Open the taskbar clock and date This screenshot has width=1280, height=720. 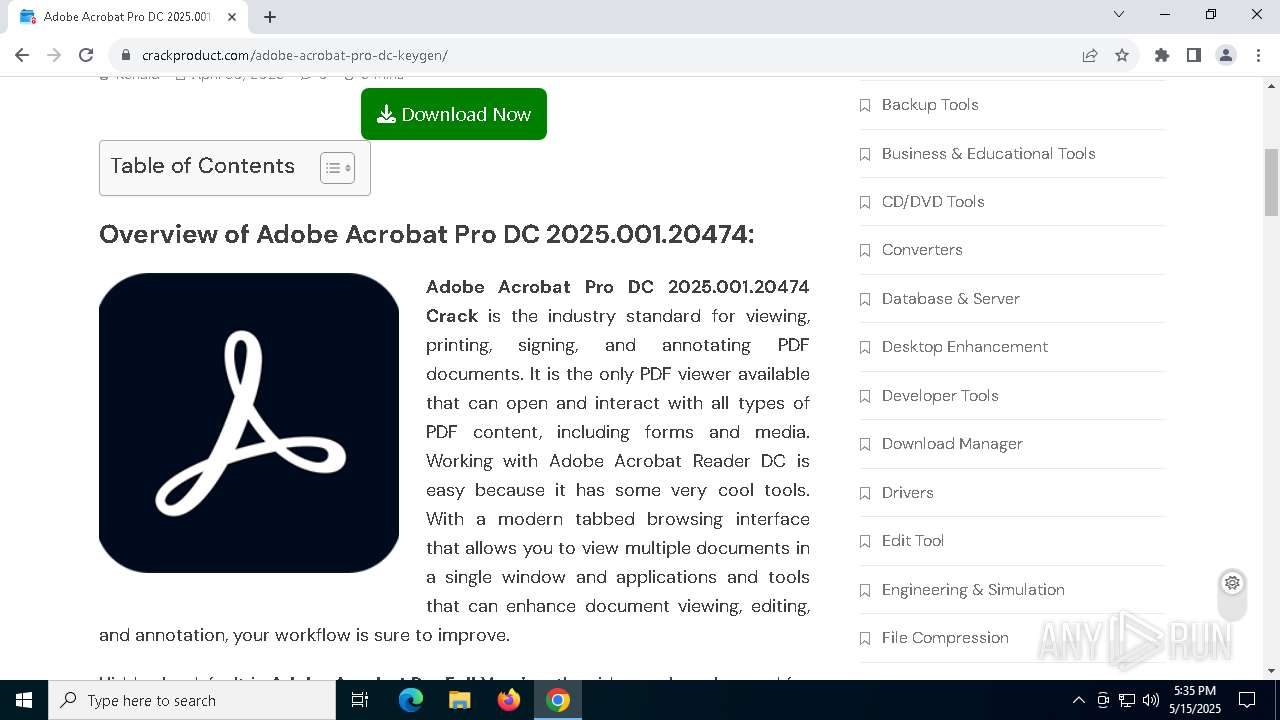click(x=1195, y=700)
